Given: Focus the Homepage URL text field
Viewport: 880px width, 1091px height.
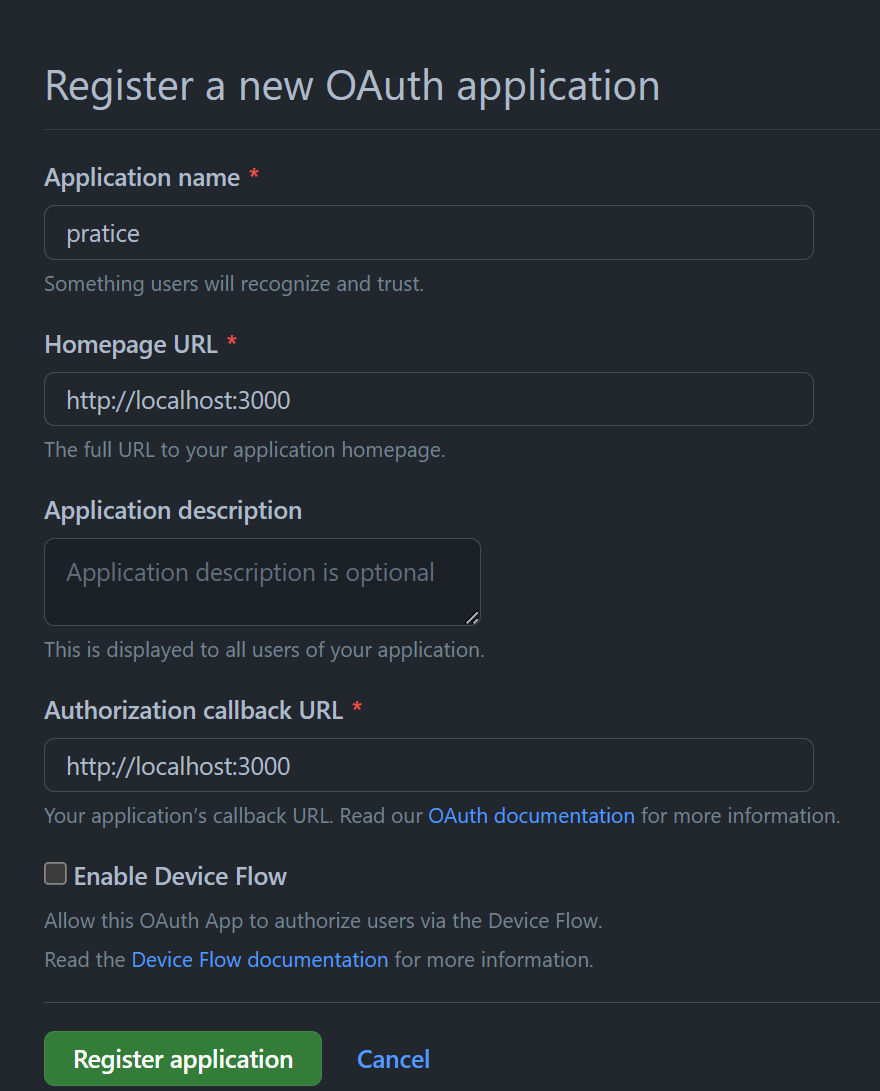Looking at the screenshot, I should pos(429,399).
